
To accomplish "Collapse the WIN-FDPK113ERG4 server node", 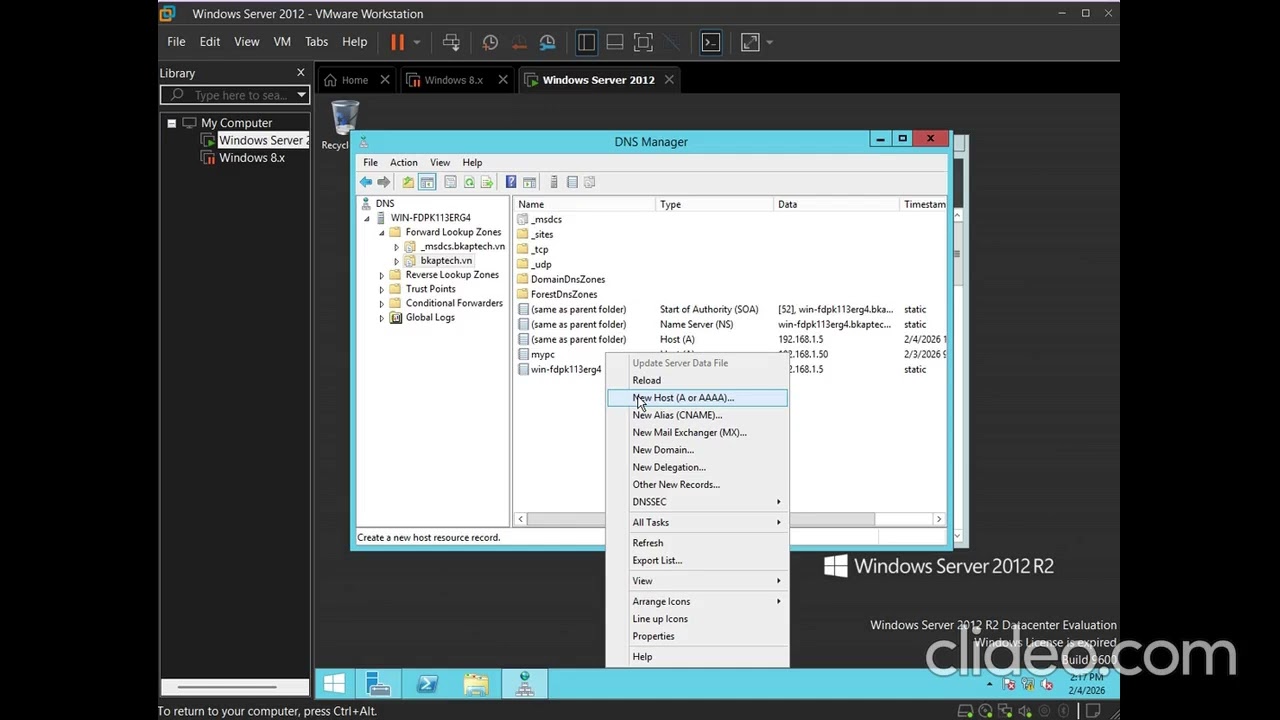I will click(x=367, y=218).
